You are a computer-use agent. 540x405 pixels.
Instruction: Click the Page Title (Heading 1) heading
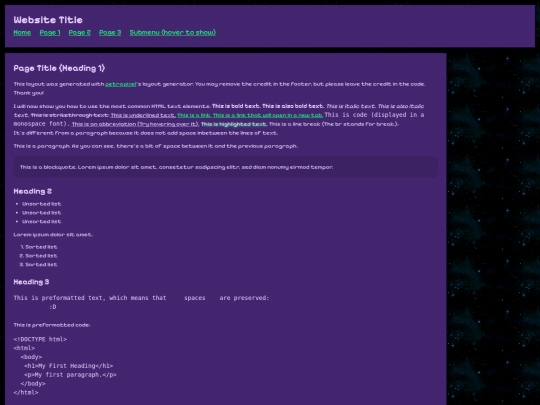point(59,68)
